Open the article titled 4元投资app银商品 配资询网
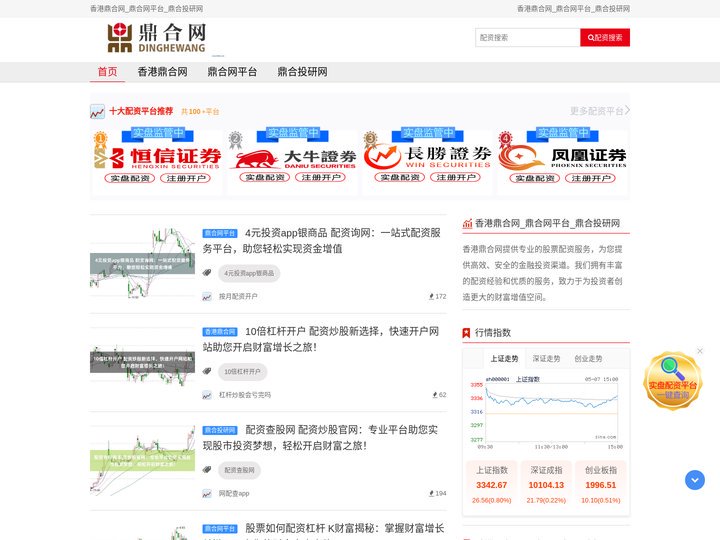The width and height of the screenshot is (720, 540). pos(321,241)
